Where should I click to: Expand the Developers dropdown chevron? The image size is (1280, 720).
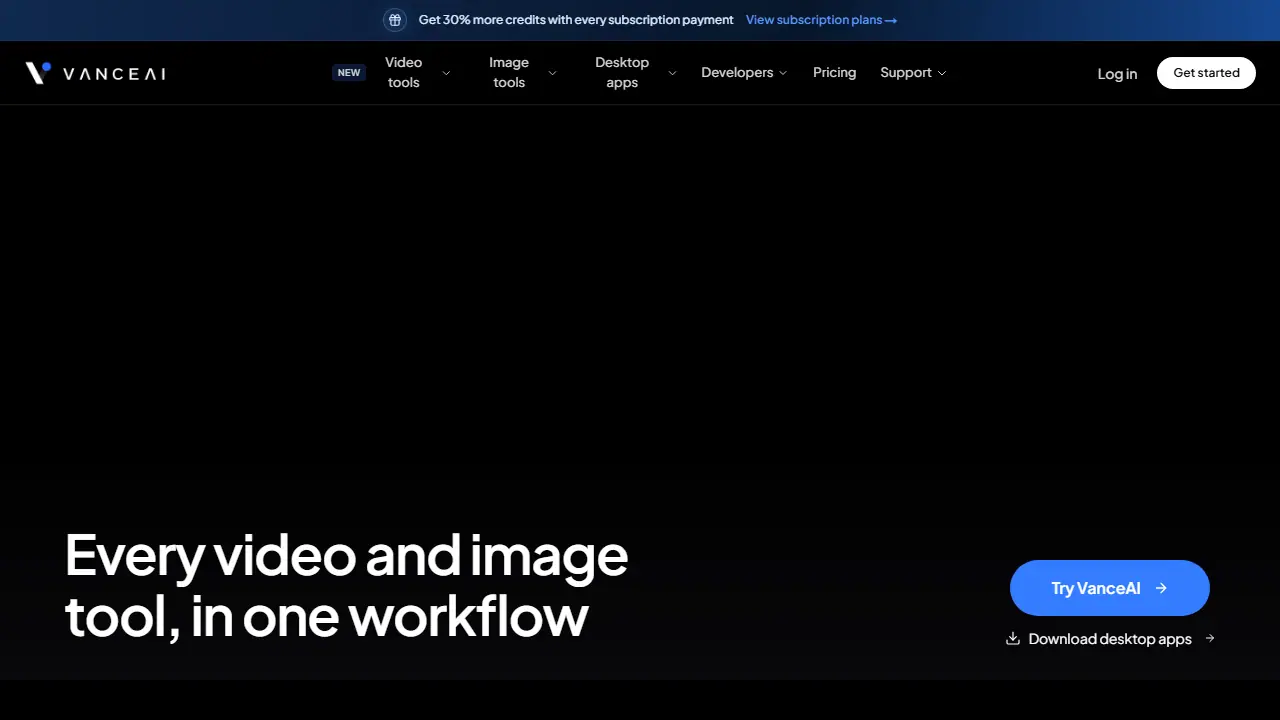point(783,73)
